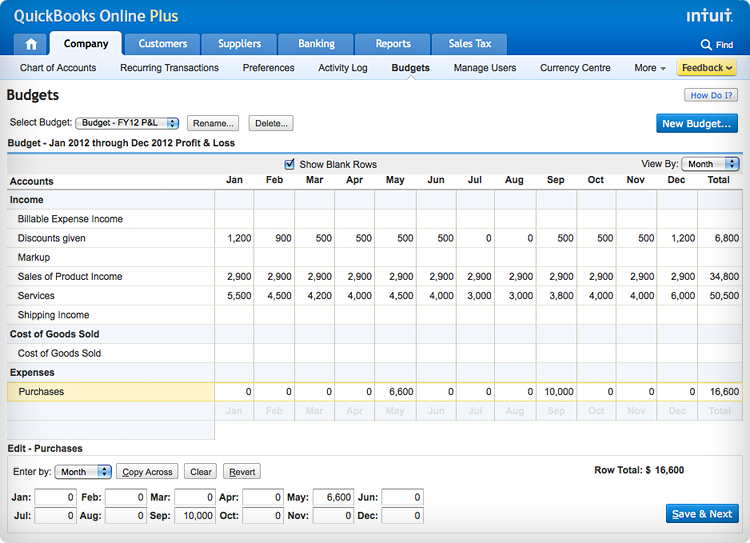Click the Copy Across button
This screenshot has width=750, height=543.
coord(147,472)
